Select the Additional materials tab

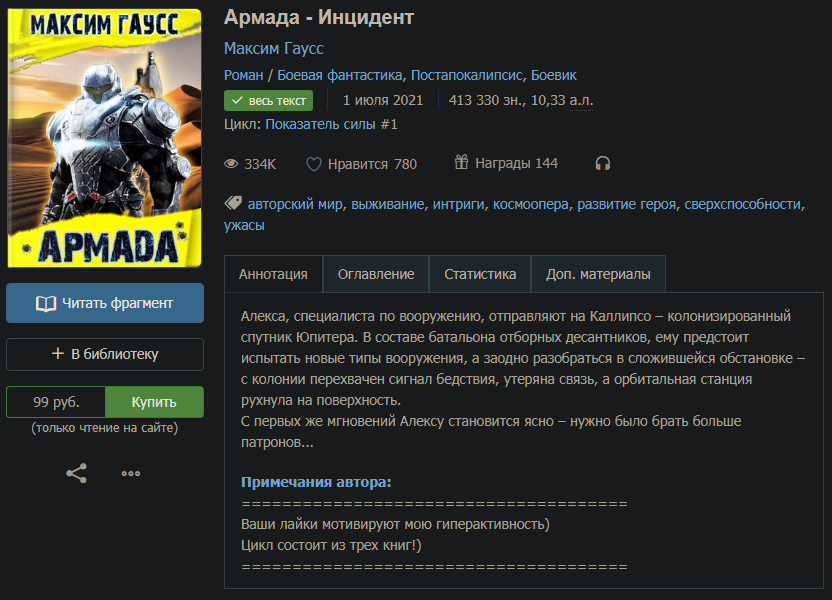(598, 274)
